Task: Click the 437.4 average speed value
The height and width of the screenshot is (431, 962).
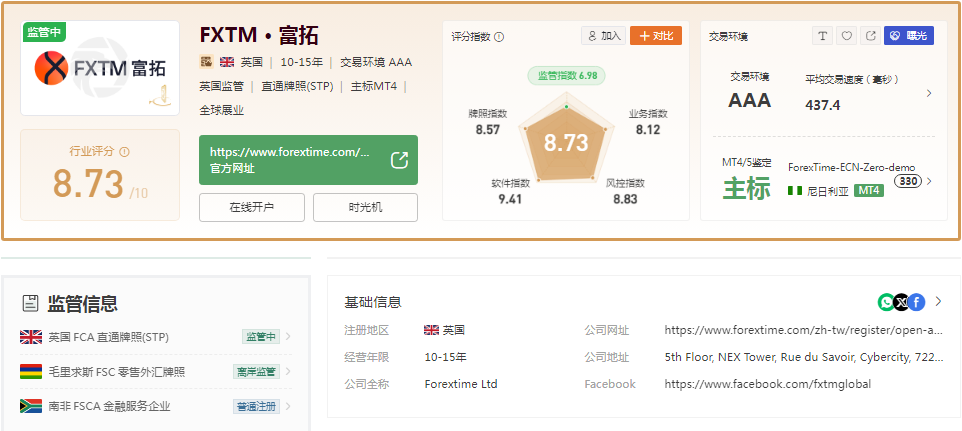Action: pos(823,105)
